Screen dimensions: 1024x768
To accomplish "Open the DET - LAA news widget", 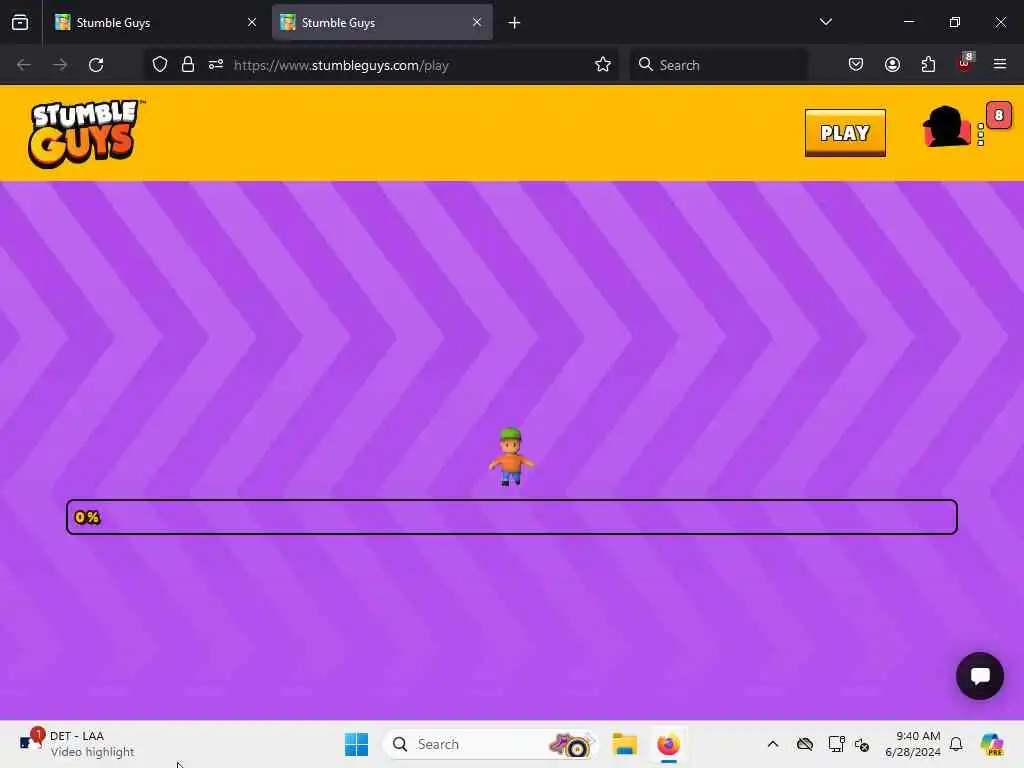I will point(77,744).
